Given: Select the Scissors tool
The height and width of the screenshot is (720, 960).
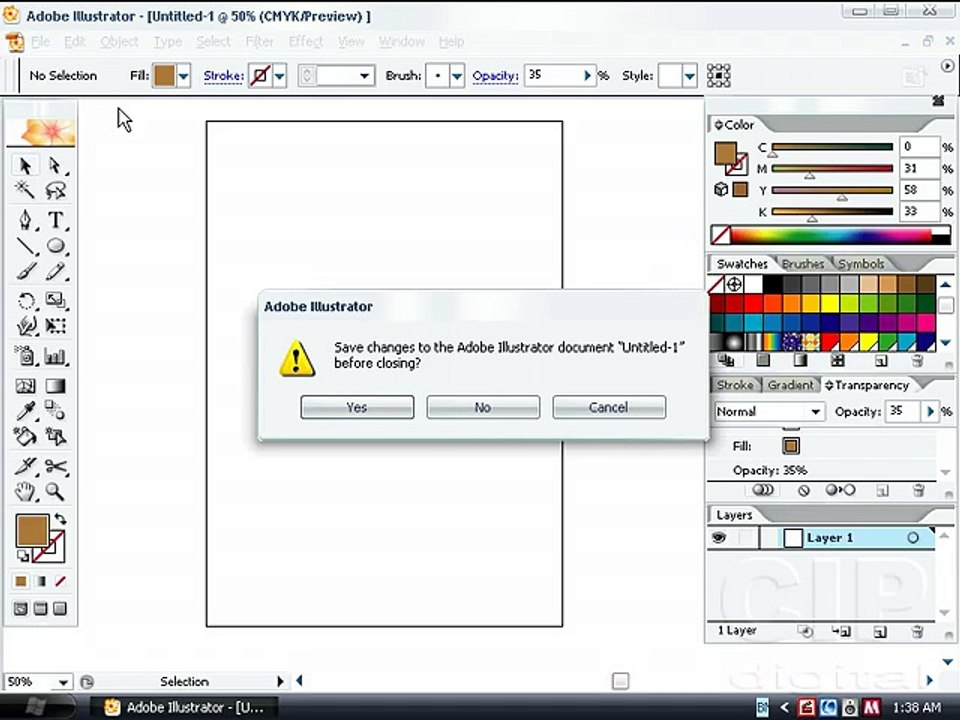Looking at the screenshot, I should point(55,467).
